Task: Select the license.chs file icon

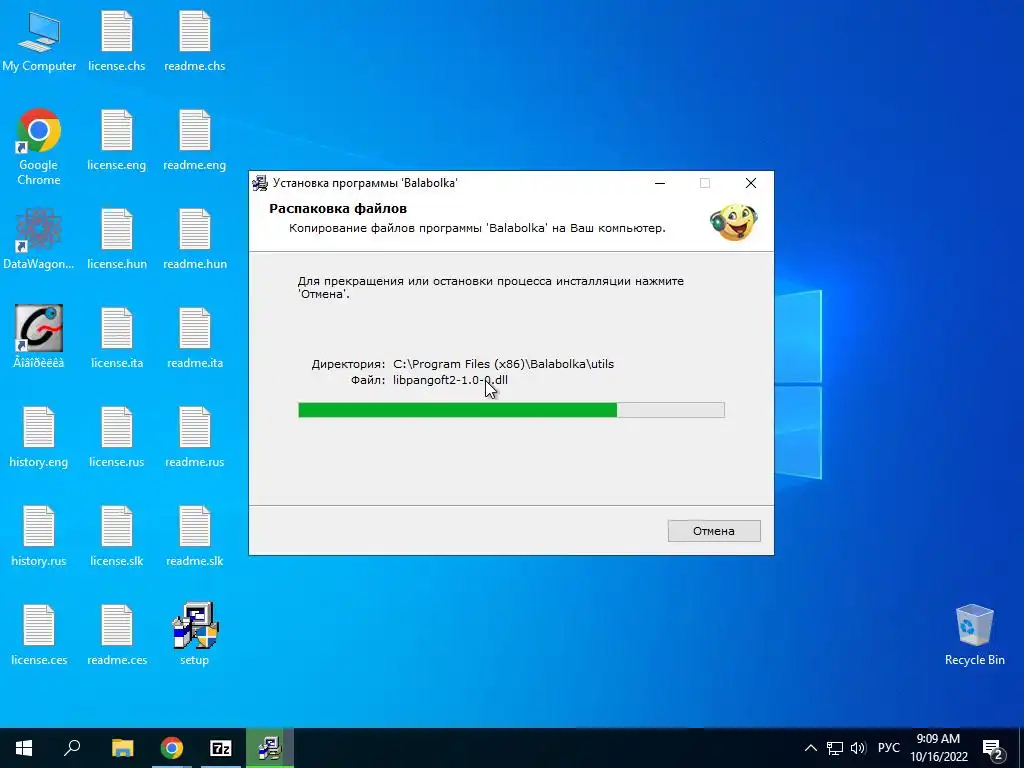Action: tap(116, 41)
